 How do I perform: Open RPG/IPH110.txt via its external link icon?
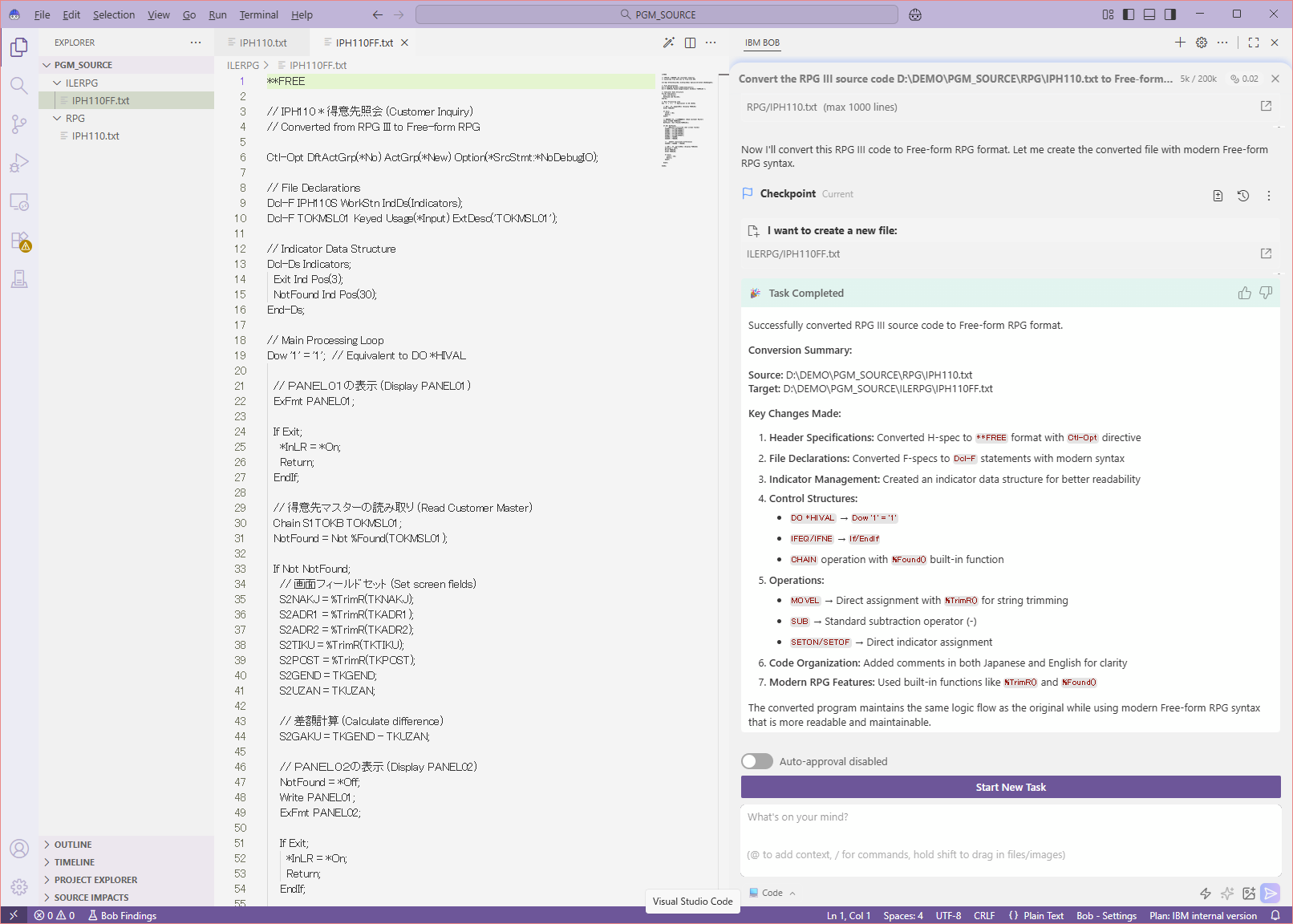(1266, 106)
